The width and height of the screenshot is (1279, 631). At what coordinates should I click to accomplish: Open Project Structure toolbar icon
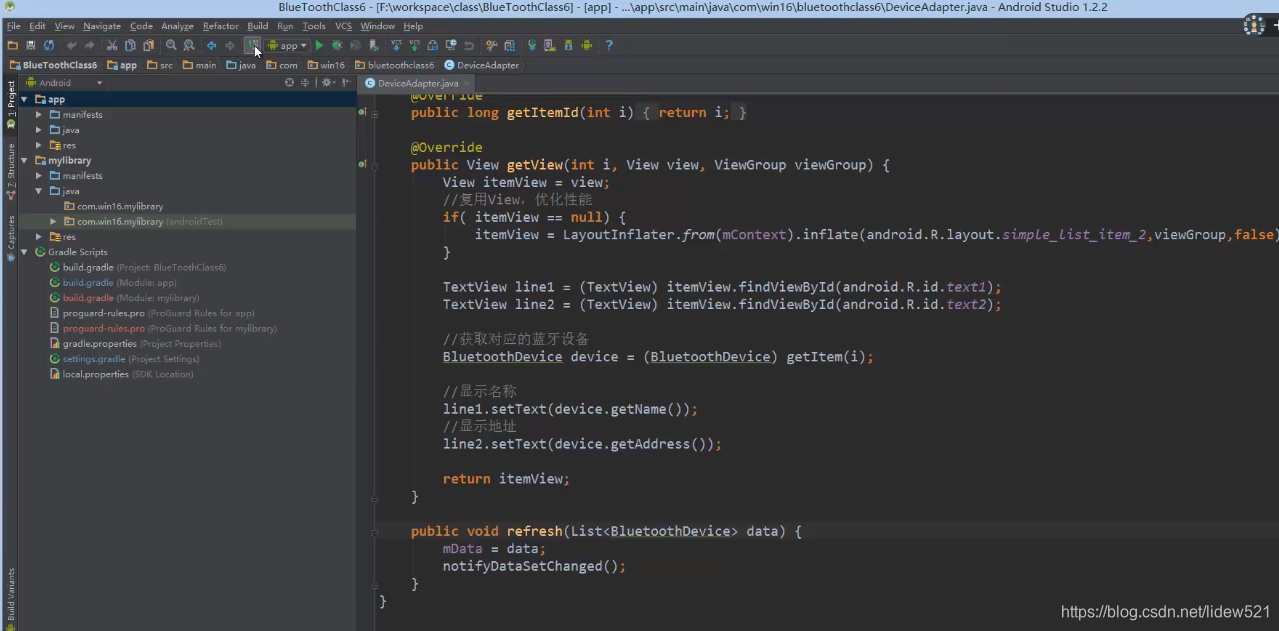509,45
